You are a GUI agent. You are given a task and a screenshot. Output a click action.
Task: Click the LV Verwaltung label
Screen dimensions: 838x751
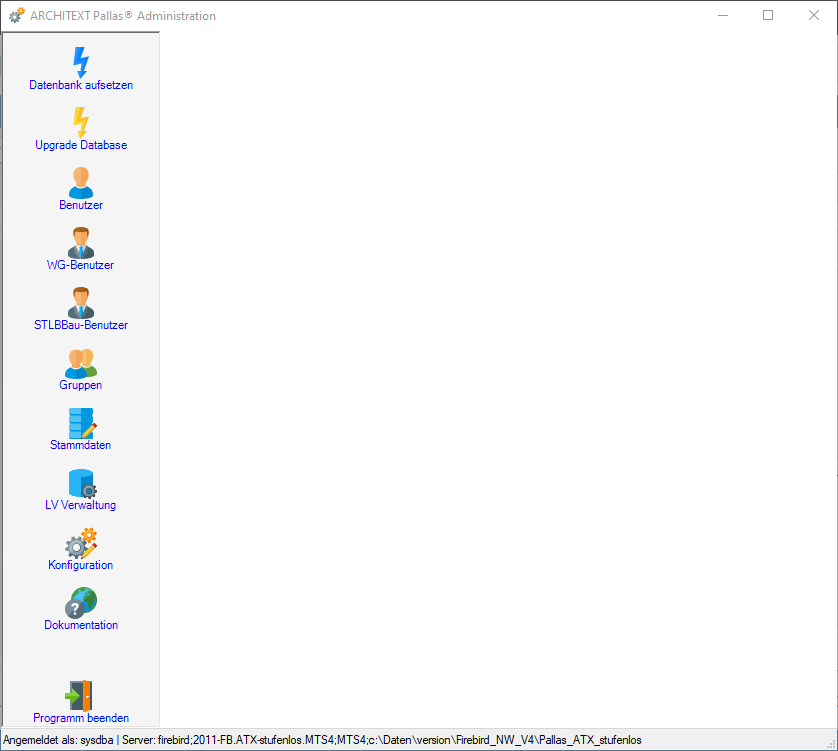81,505
